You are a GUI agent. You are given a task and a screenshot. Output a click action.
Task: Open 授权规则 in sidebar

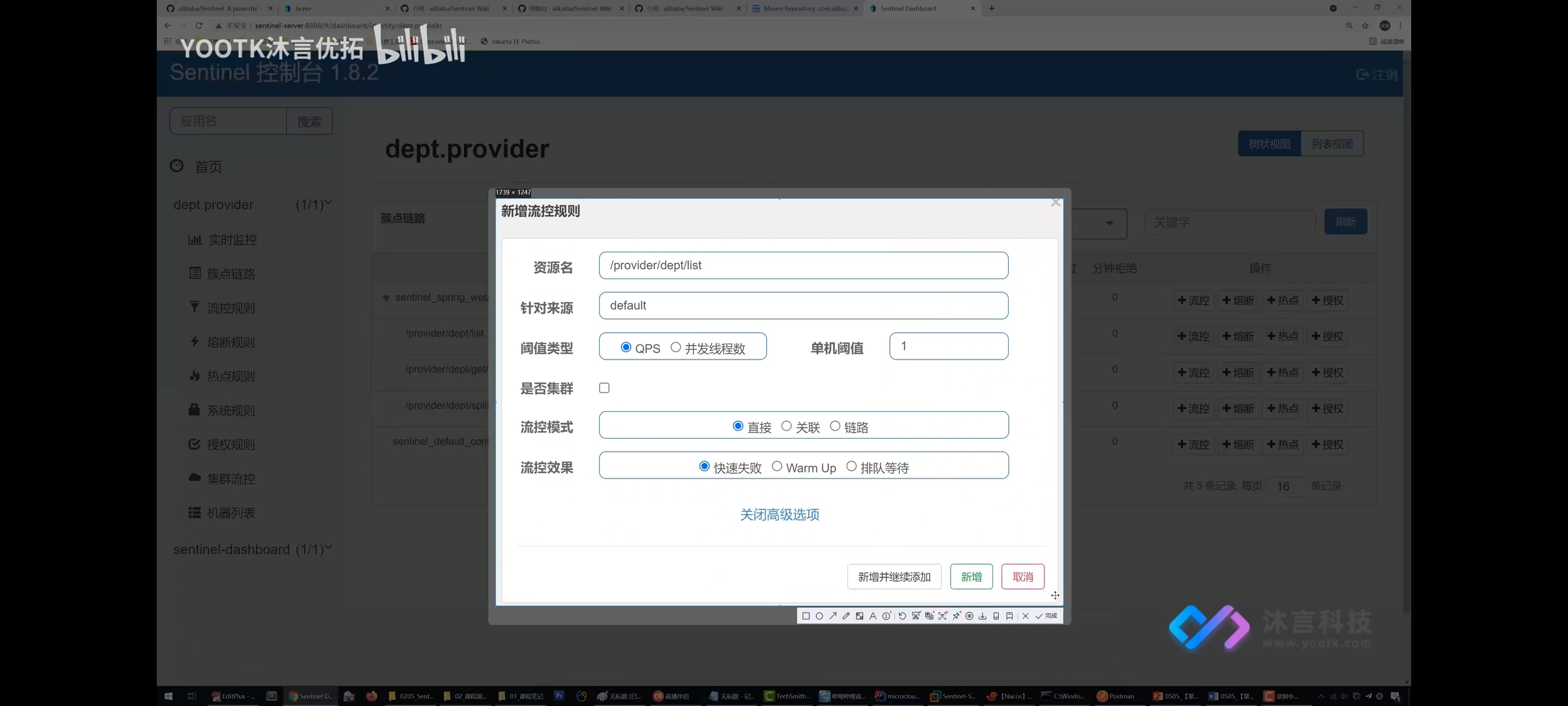click(222, 445)
